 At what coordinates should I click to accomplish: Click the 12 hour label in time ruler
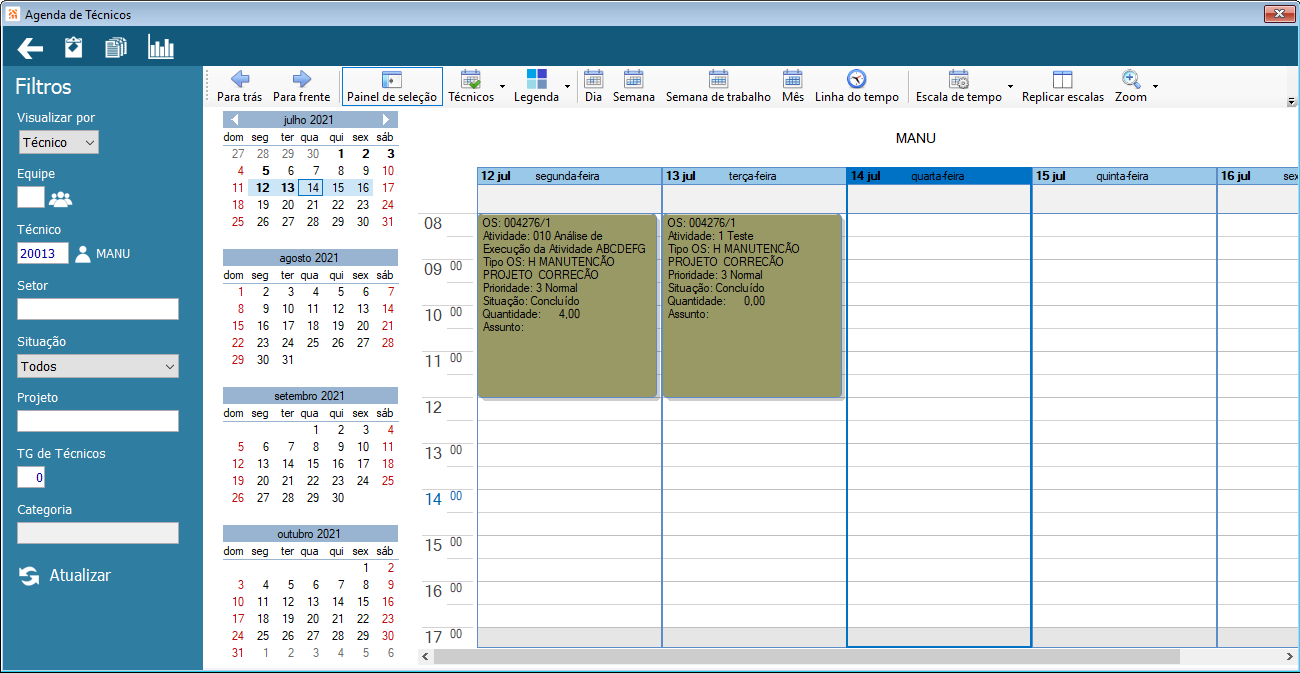coord(433,407)
